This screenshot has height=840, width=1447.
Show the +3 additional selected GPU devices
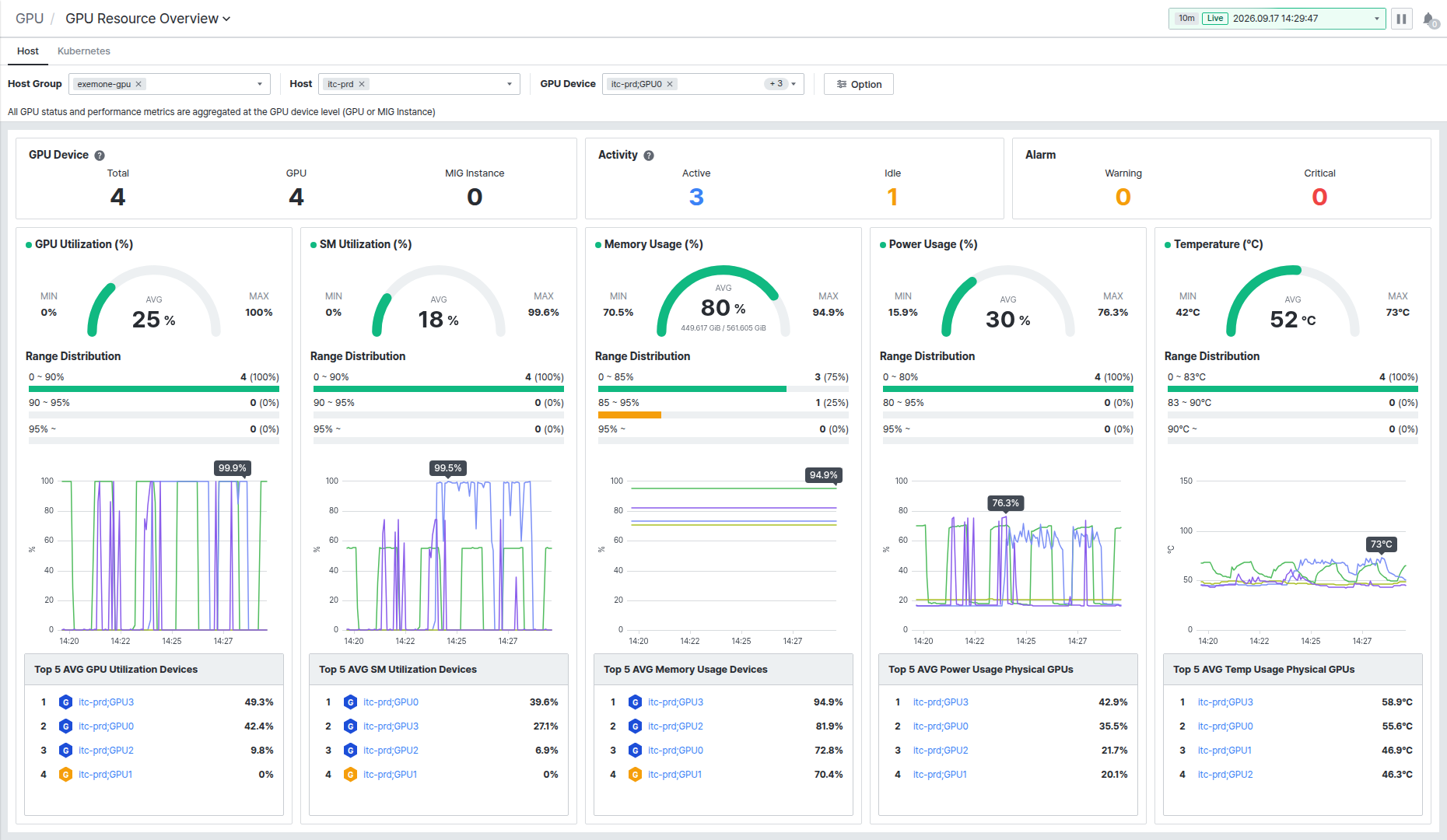776,84
